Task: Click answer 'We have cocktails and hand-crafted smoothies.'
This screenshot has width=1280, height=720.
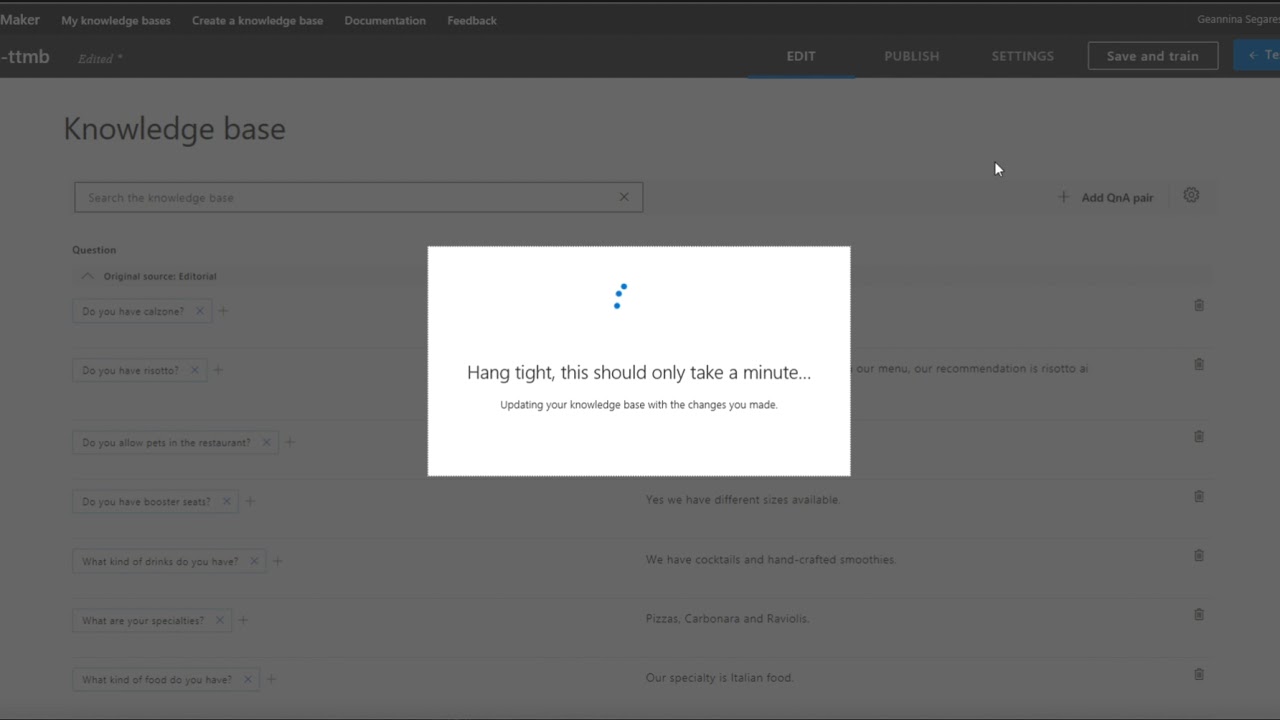Action: [x=771, y=560]
